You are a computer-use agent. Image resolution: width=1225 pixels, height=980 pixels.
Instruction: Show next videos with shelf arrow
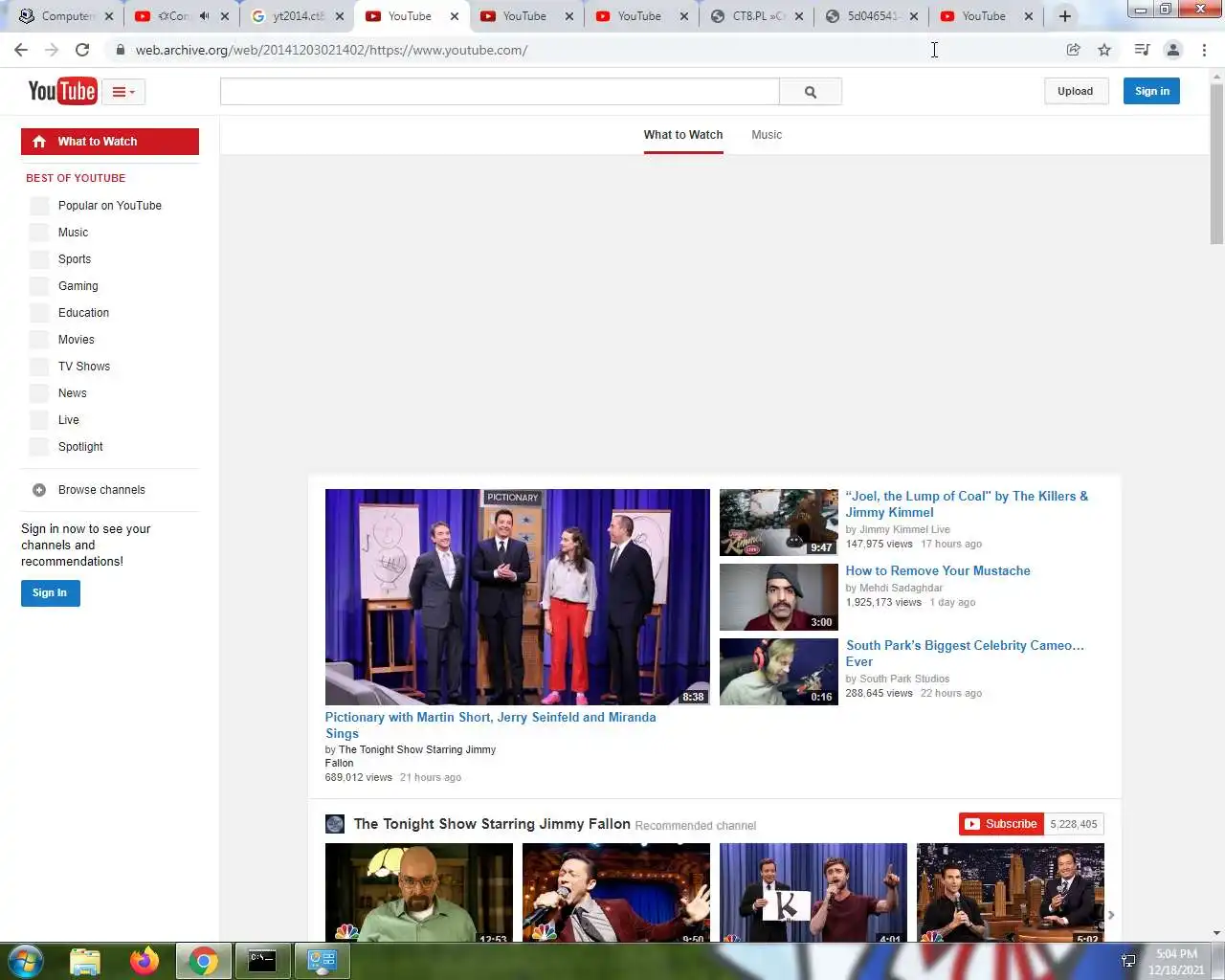[x=1111, y=915]
